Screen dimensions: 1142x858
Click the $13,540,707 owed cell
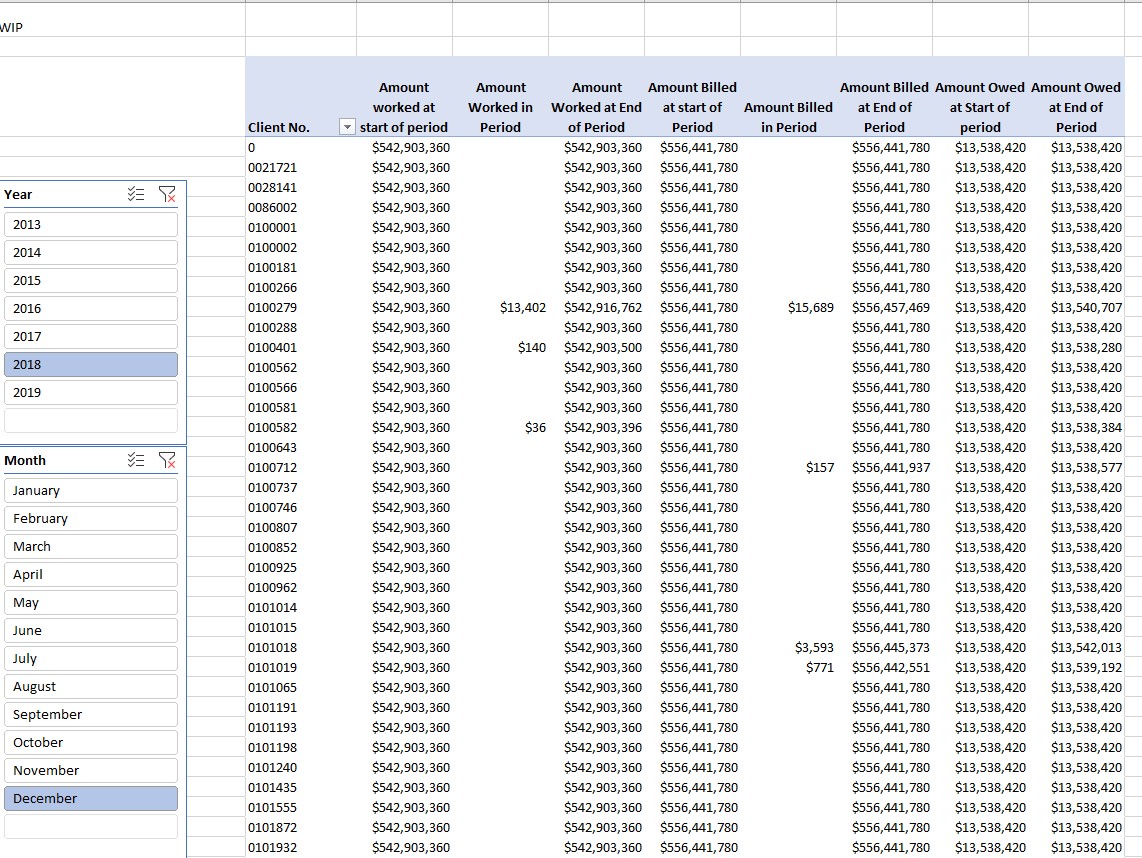tap(1076, 307)
